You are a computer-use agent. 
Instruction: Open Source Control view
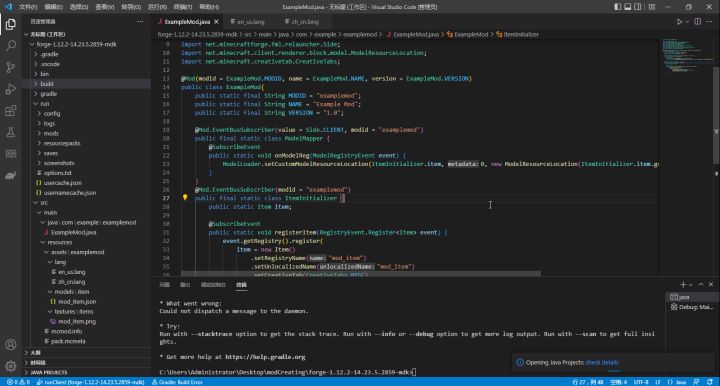tap(11, 67)
